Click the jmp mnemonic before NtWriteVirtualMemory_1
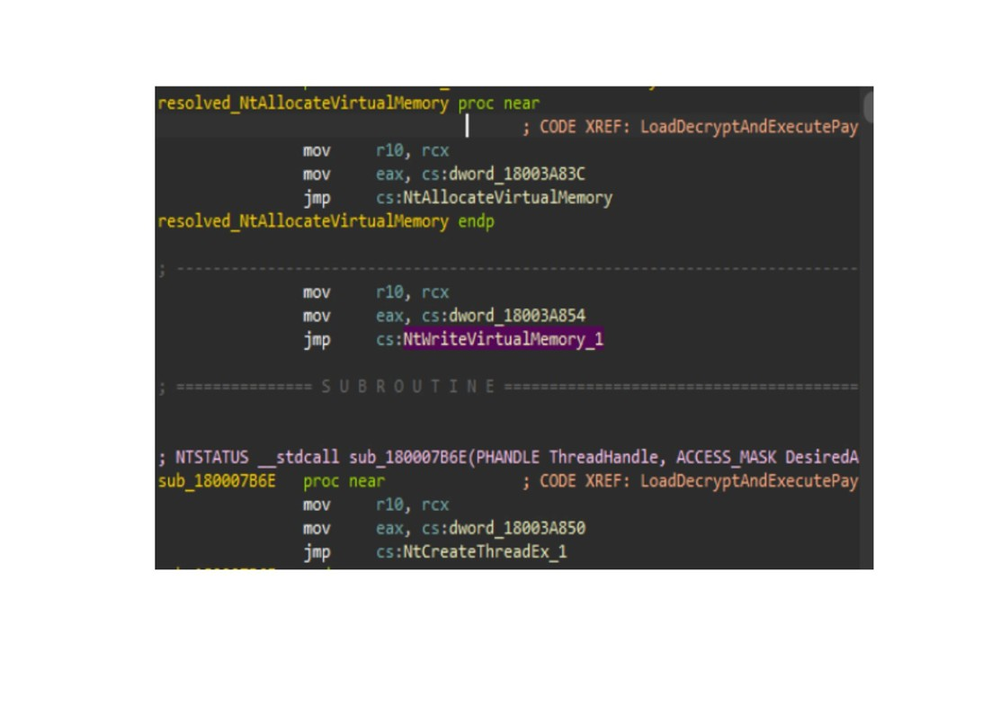 click(x=316, y=339)
